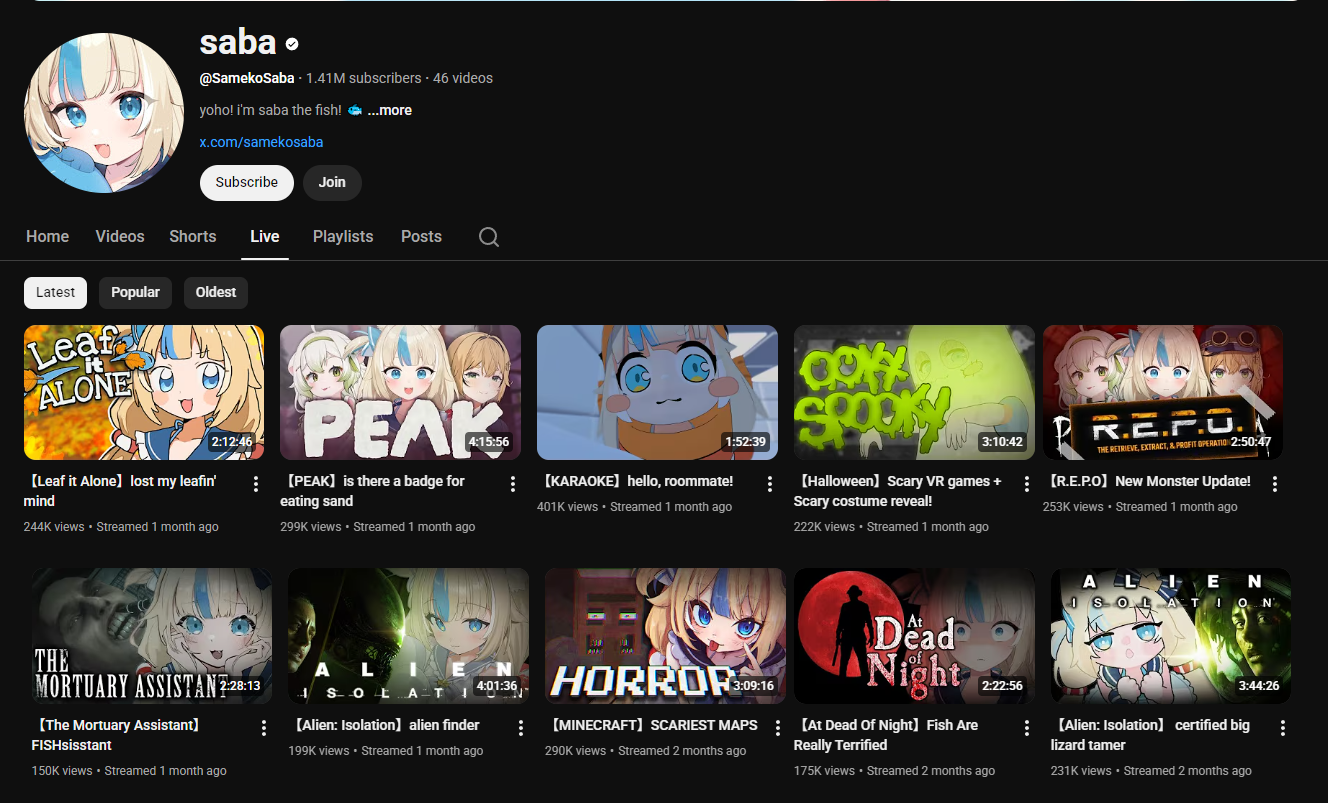Click the Join membership button
This screenshot has width=1328, height=803.
coord(332,182)
